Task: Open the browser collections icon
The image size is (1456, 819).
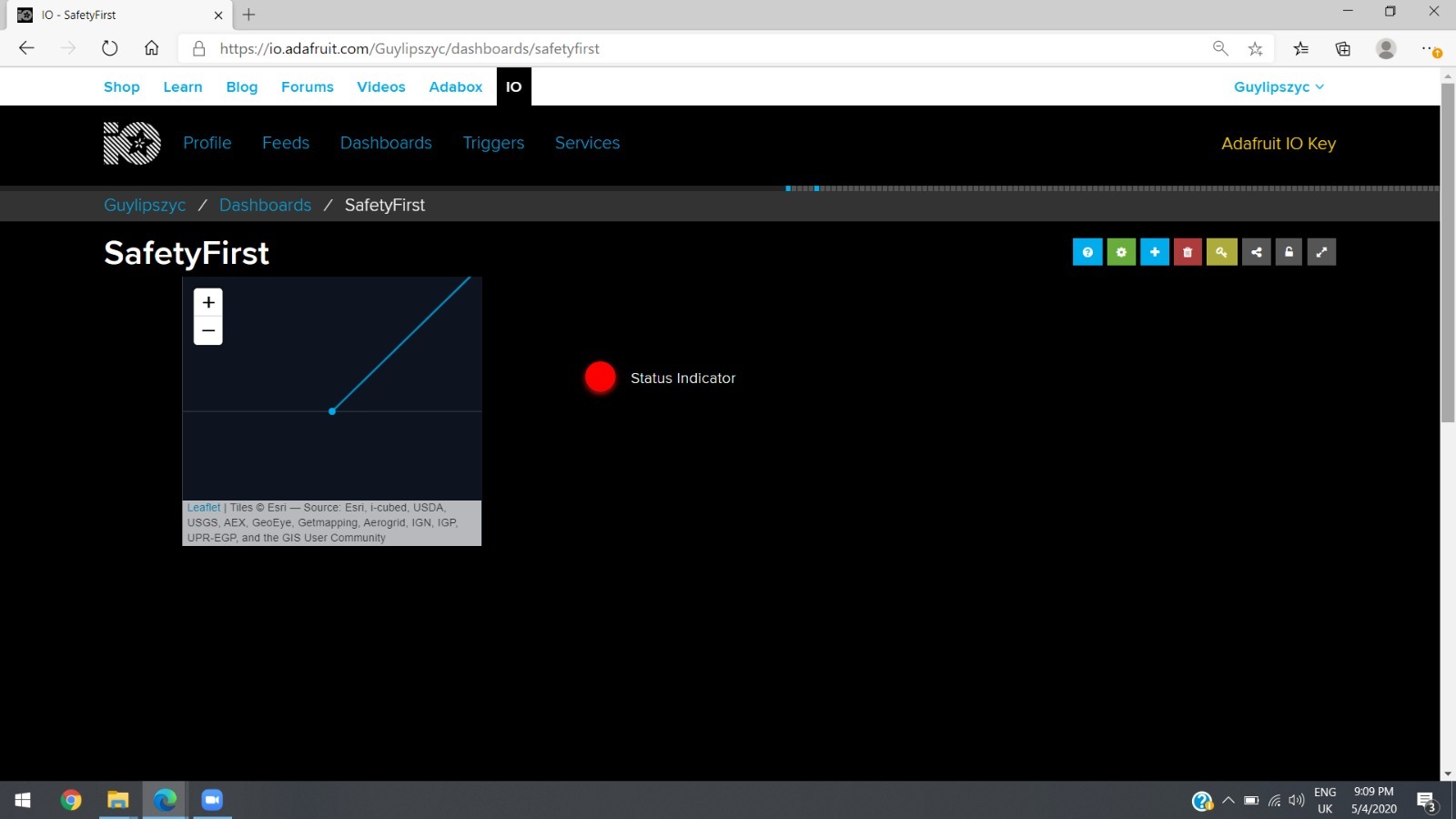Action: [1343, 48]
